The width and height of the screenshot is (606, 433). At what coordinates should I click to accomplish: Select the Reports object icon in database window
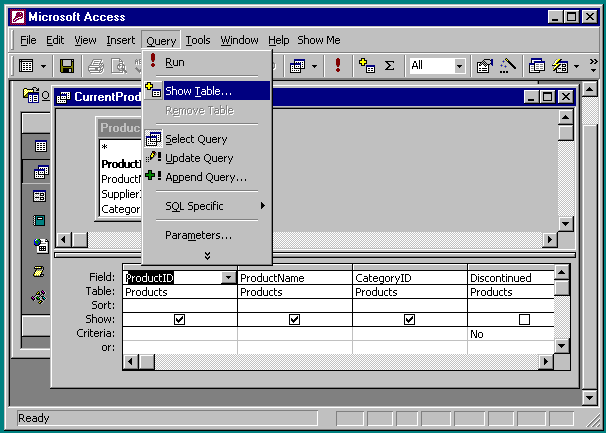point(39,220)
